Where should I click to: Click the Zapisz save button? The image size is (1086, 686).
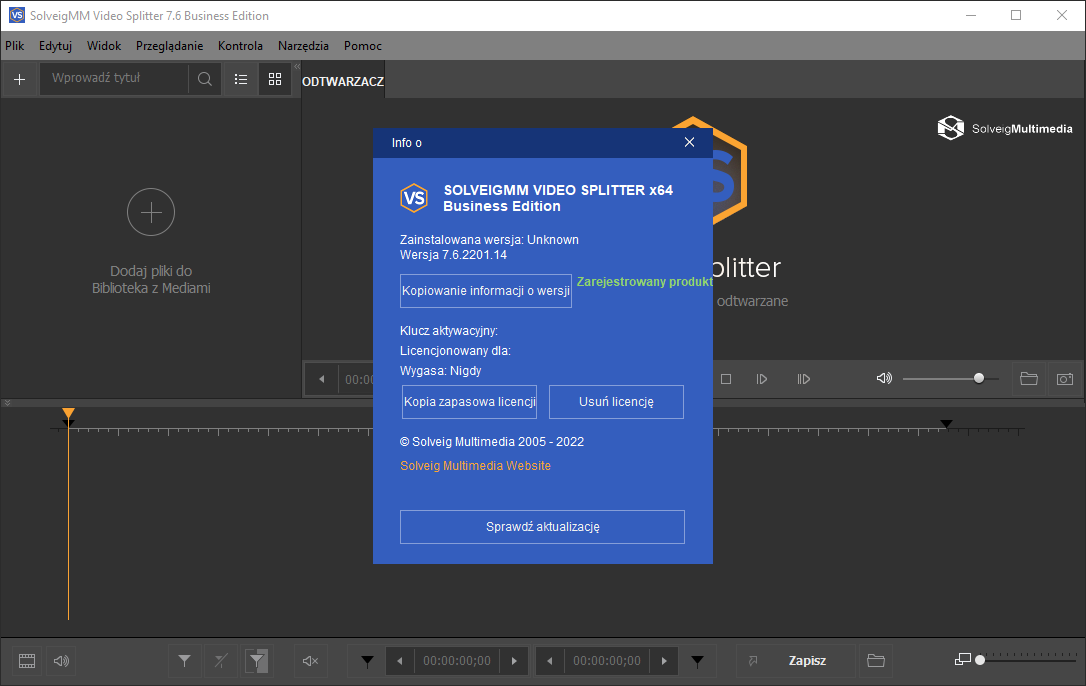click(x=807, y=661)
